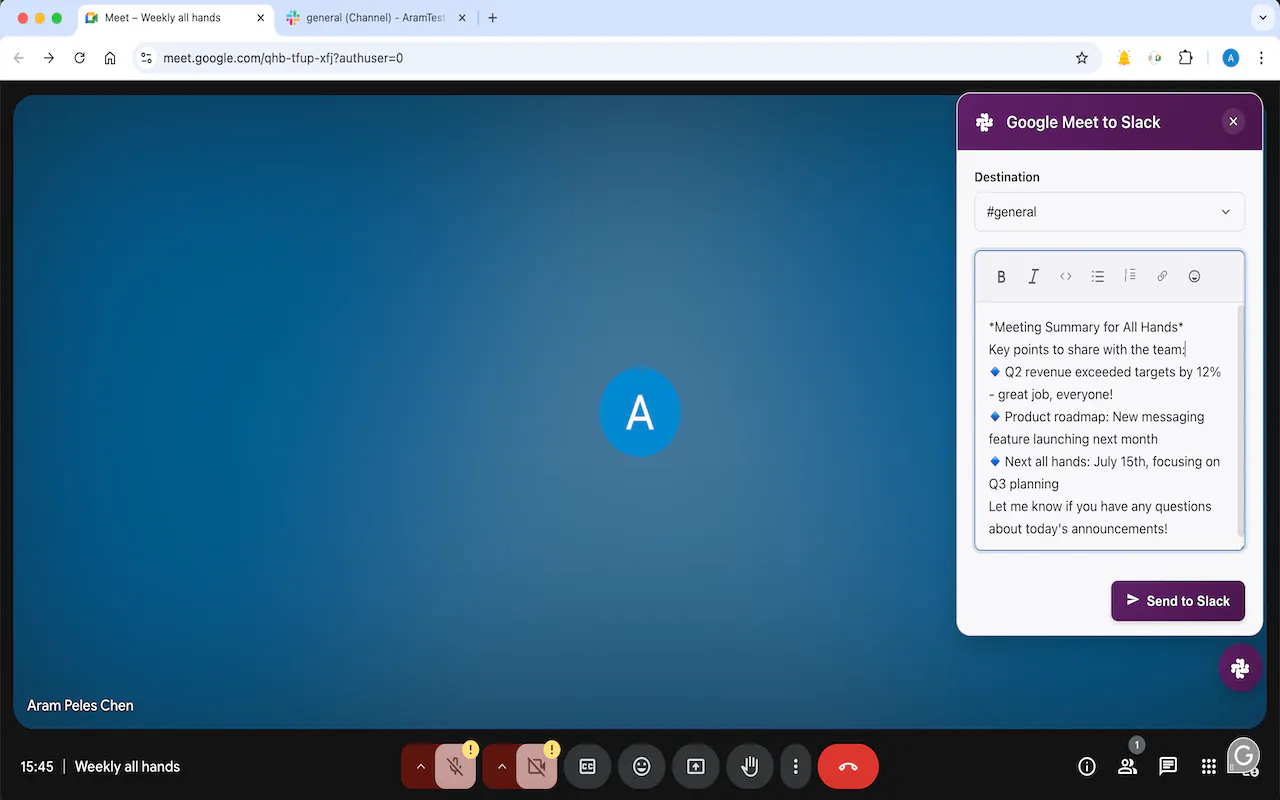Reload the page in browser
Screen dimensions: 1280x800
coord(79,58)
